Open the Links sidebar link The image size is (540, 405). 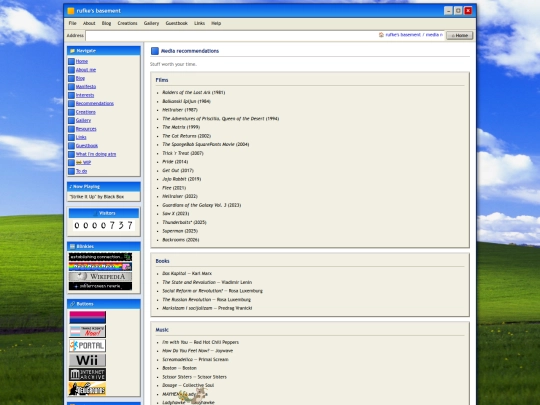(x=81, y=137)
